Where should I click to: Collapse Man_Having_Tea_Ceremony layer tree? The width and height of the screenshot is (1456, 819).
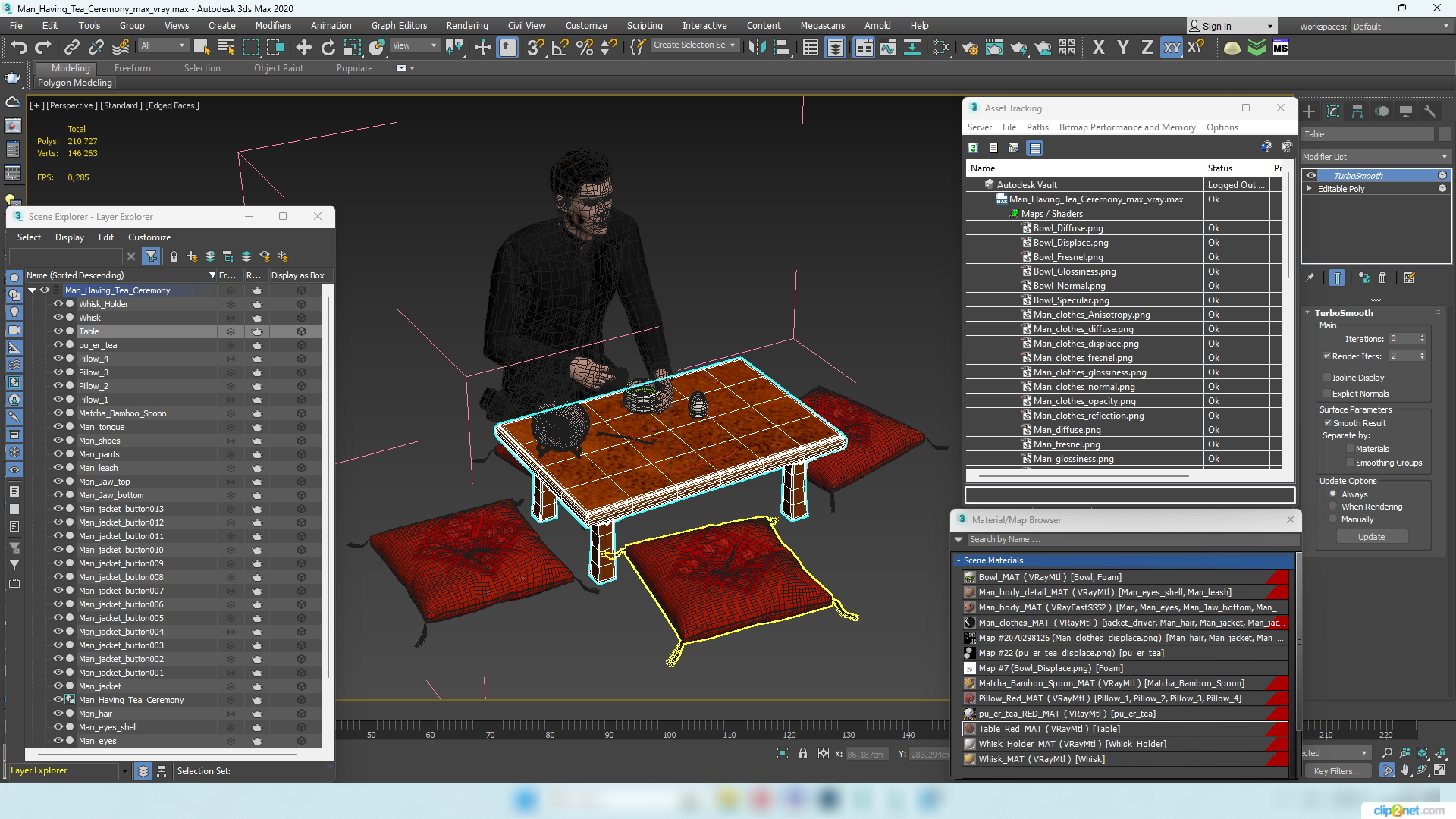[x=33, y=290]
